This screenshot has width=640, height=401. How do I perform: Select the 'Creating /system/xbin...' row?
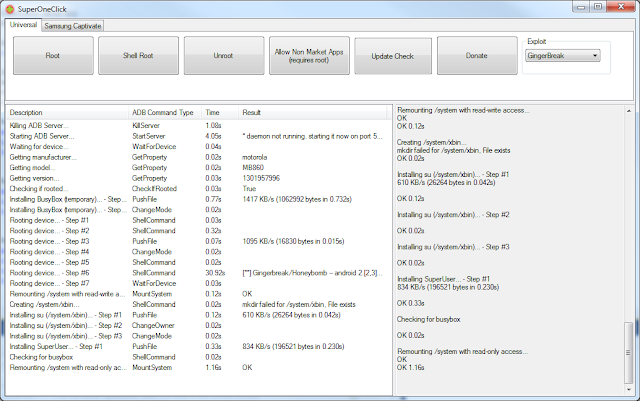[x=197, y=305]
